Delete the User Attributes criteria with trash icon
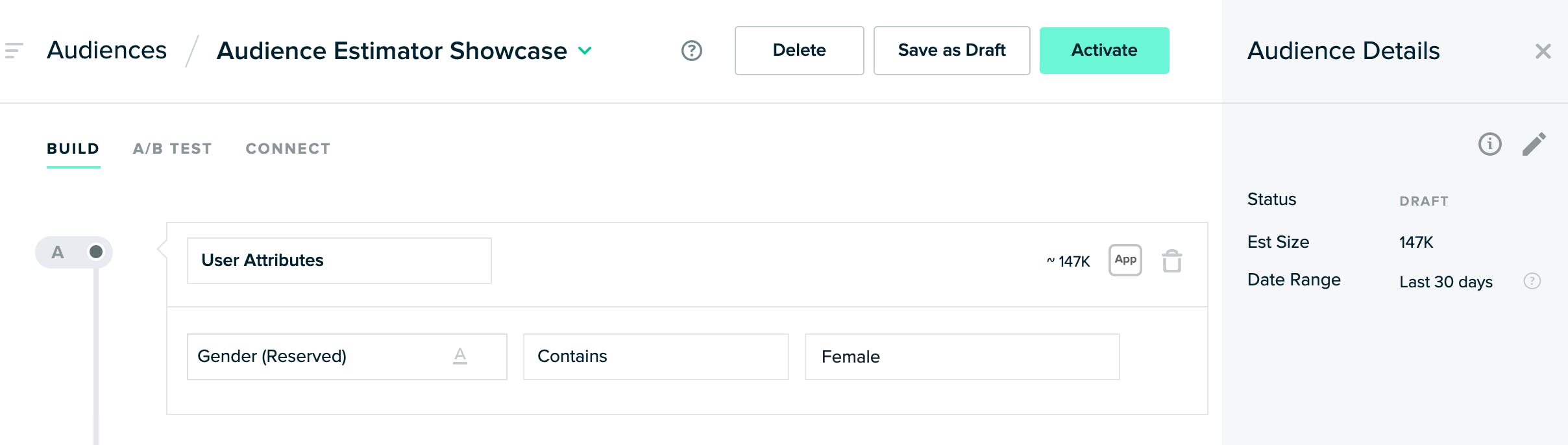 1171,261
